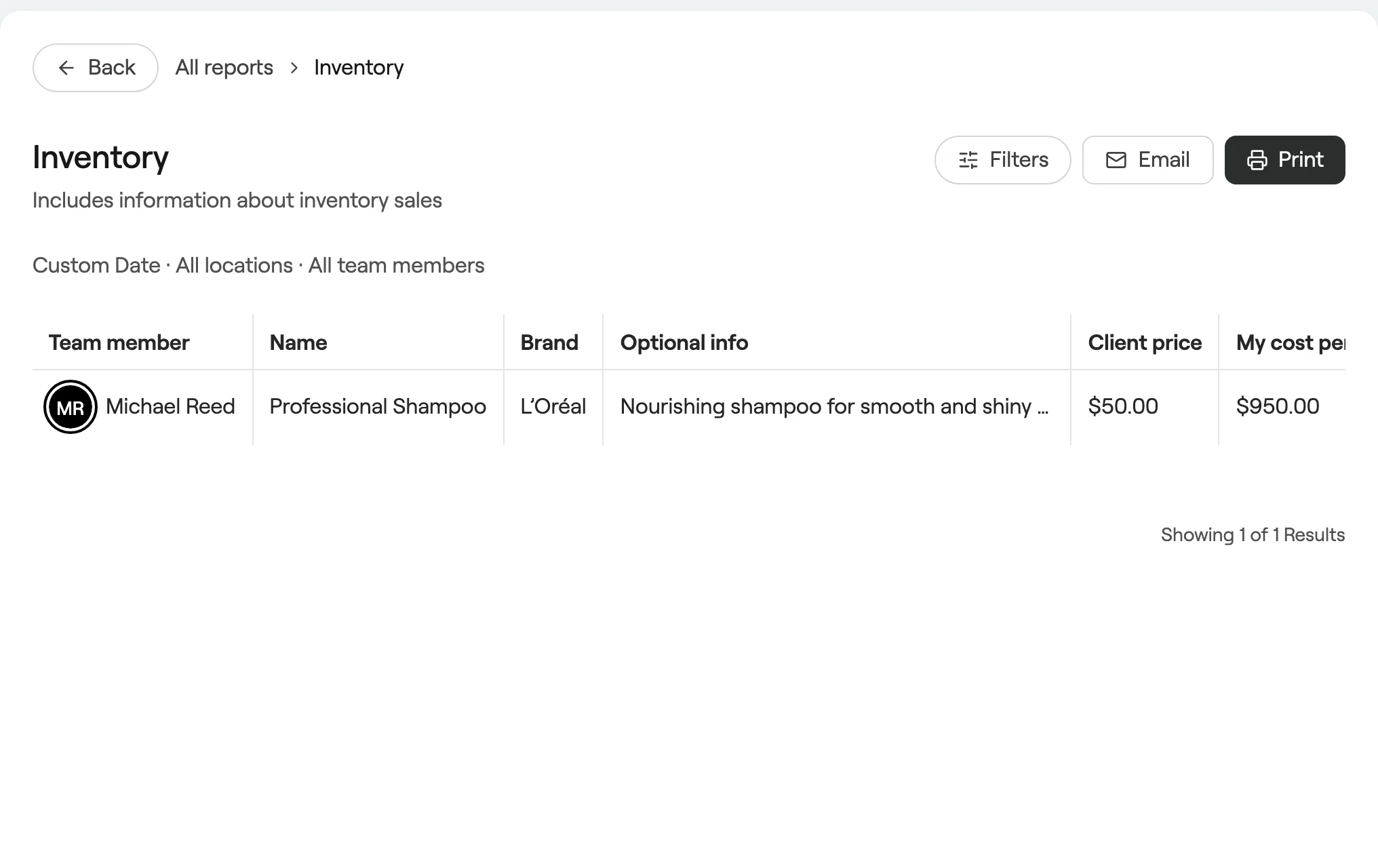Open the Filters panel
The width and height of the screenshot is (1378, 868).
(1002, 160)
